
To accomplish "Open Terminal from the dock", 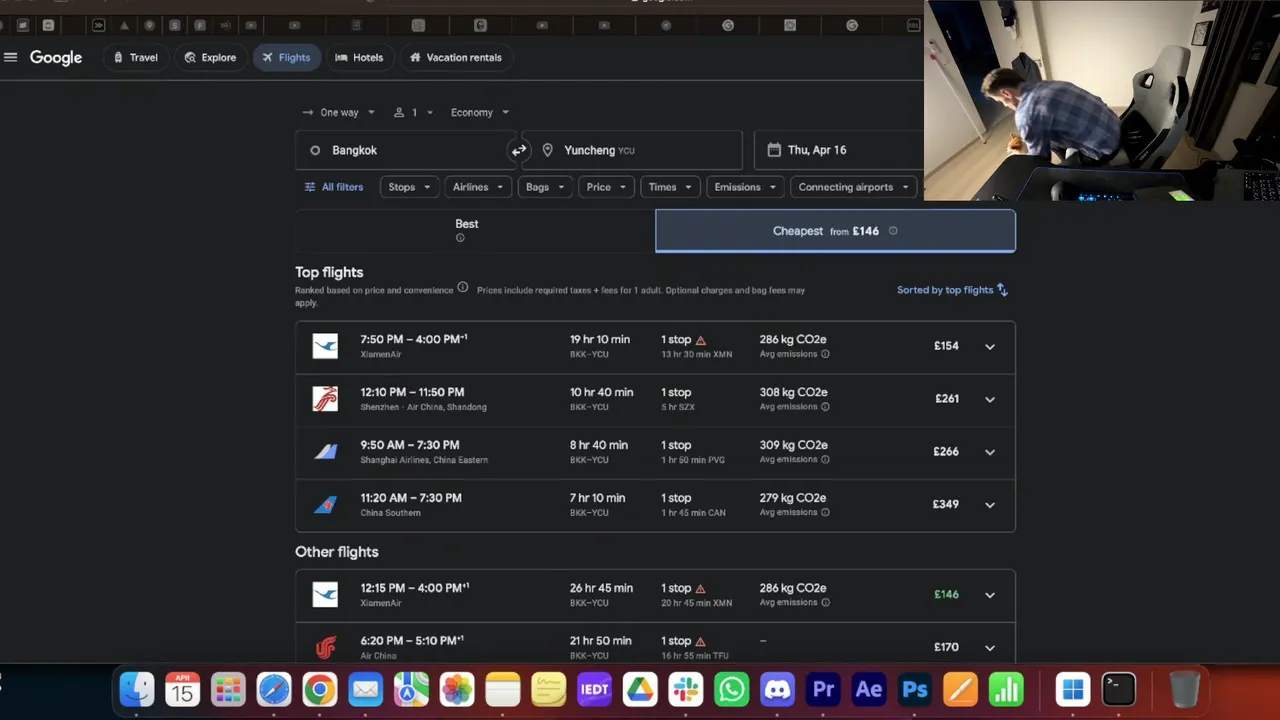I will pyautogui.click(x=1118, y=689).
